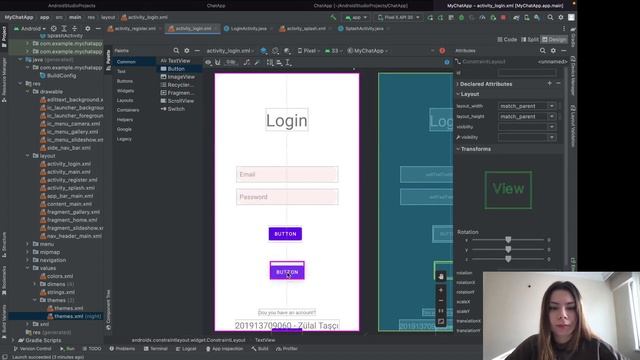Screen dimensions: 640x360
Task: Select the Common palette category
Action: 134,62
